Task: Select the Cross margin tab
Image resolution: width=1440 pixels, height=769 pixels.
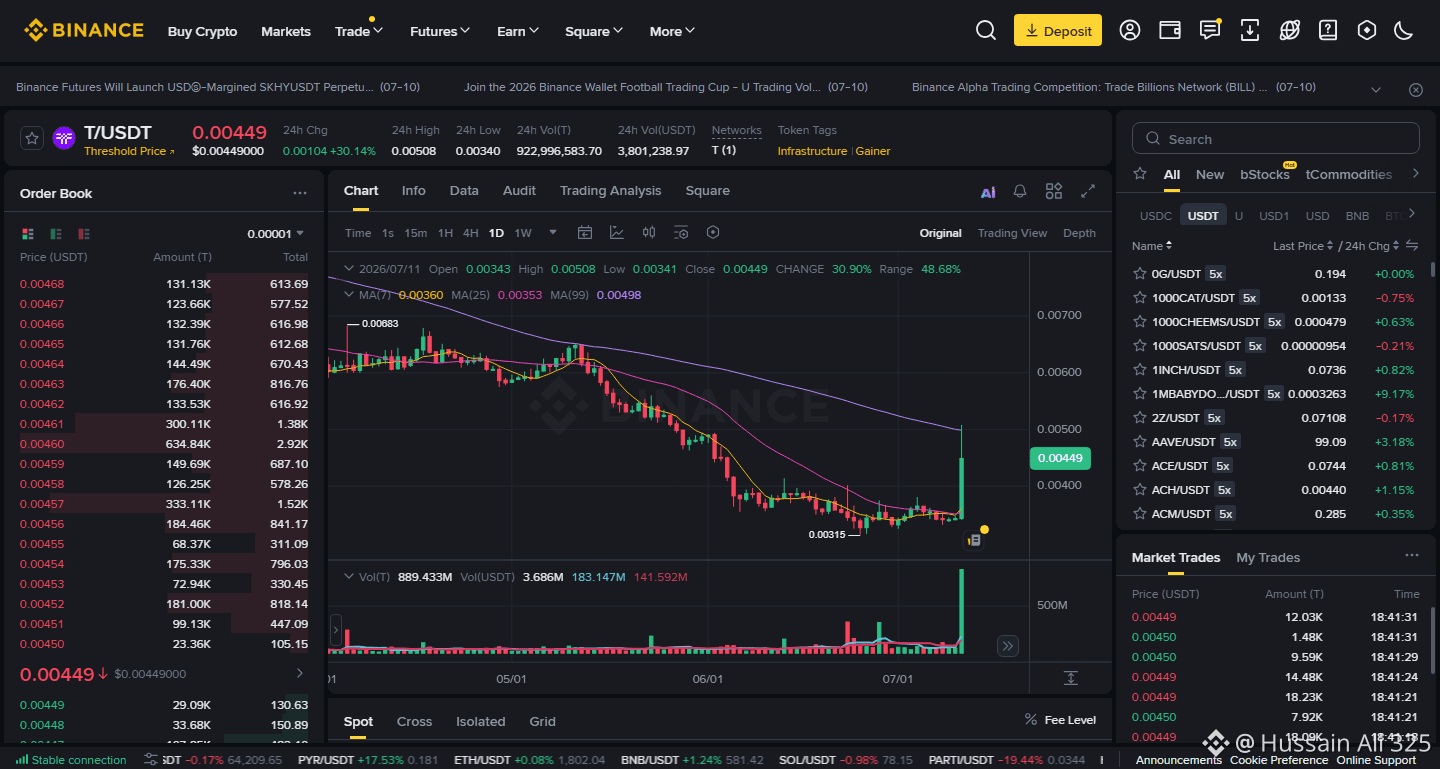Action: click(x=414, y=721)
